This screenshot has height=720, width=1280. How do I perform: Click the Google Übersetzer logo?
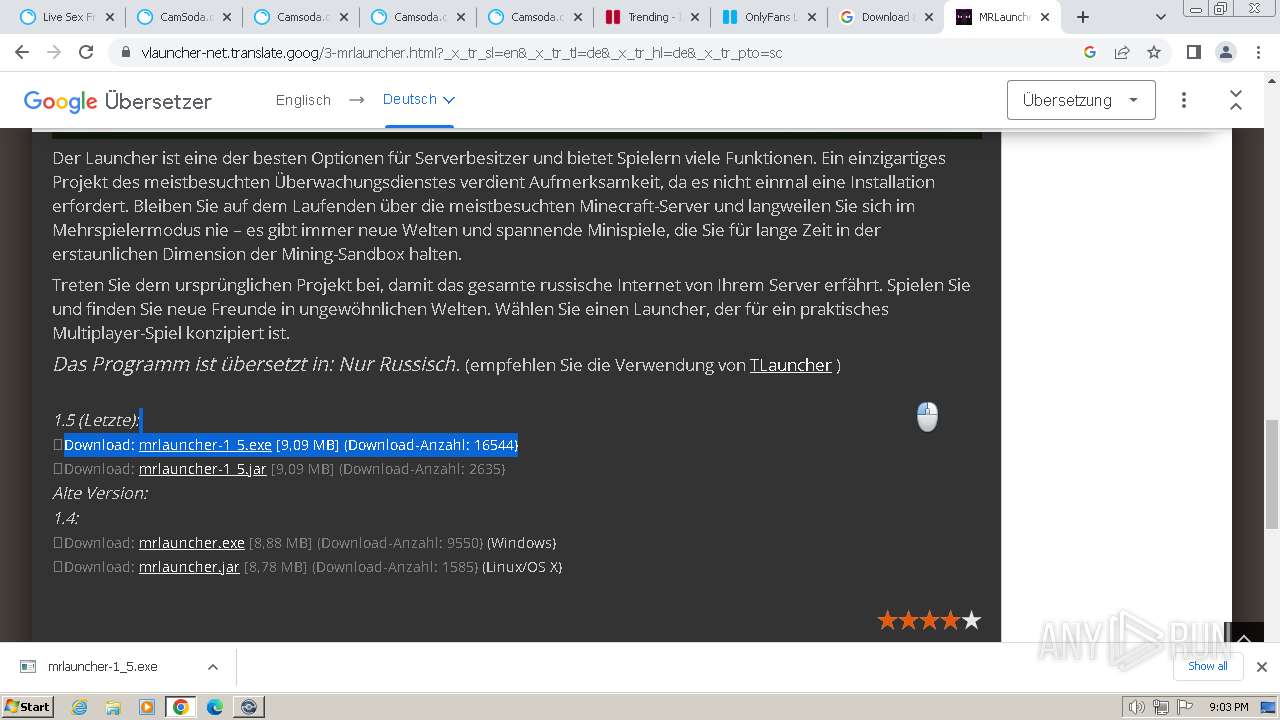pos(117,101)
